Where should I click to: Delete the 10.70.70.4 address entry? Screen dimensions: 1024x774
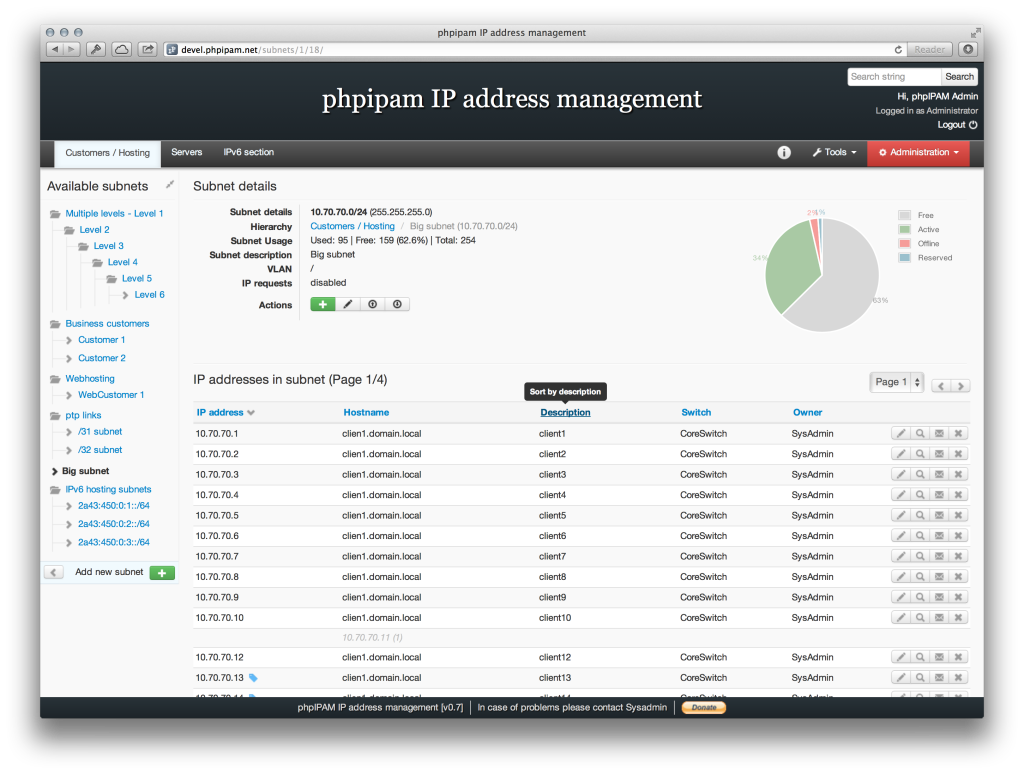[958, 495]
